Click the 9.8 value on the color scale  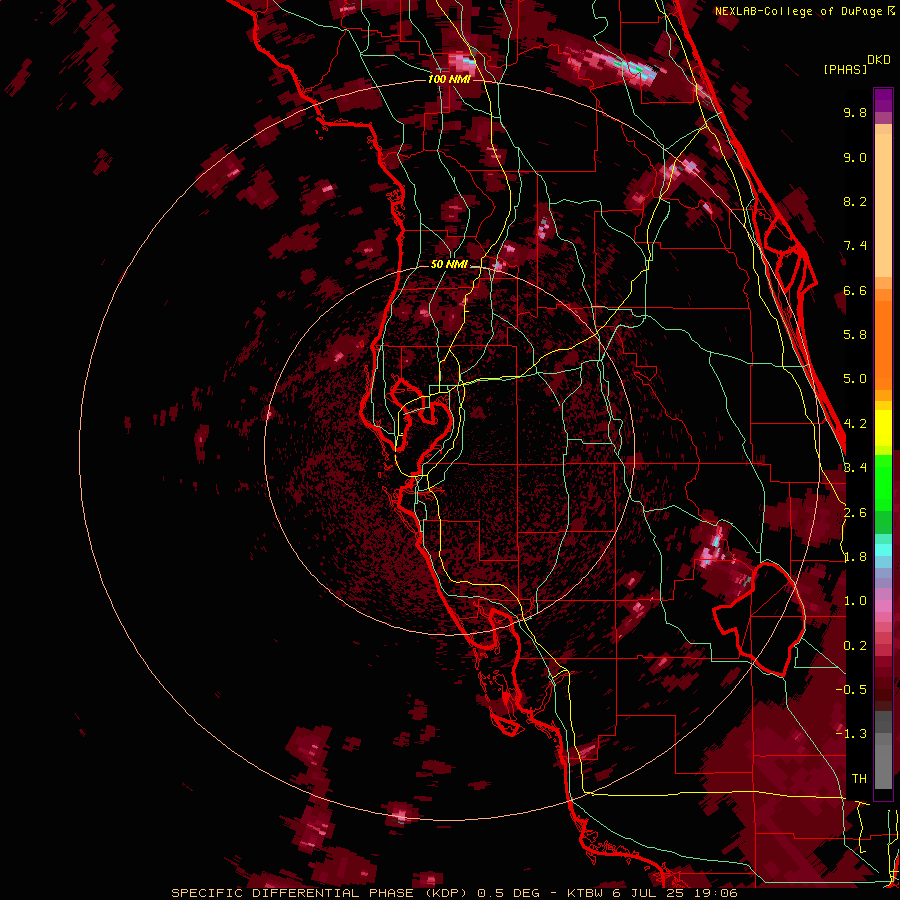click(855, 112)
